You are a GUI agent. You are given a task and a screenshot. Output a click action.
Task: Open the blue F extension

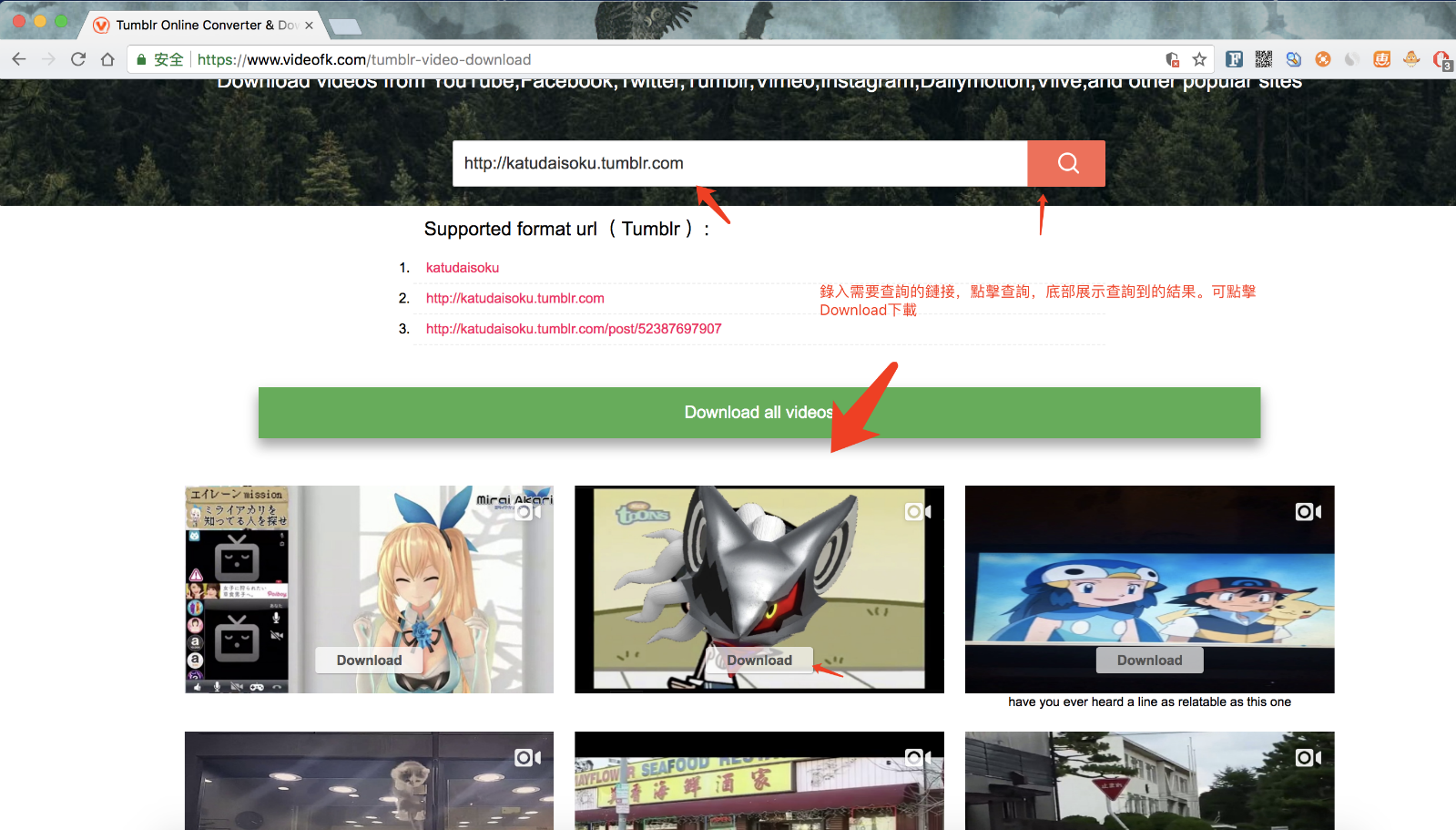[1235, 59]
